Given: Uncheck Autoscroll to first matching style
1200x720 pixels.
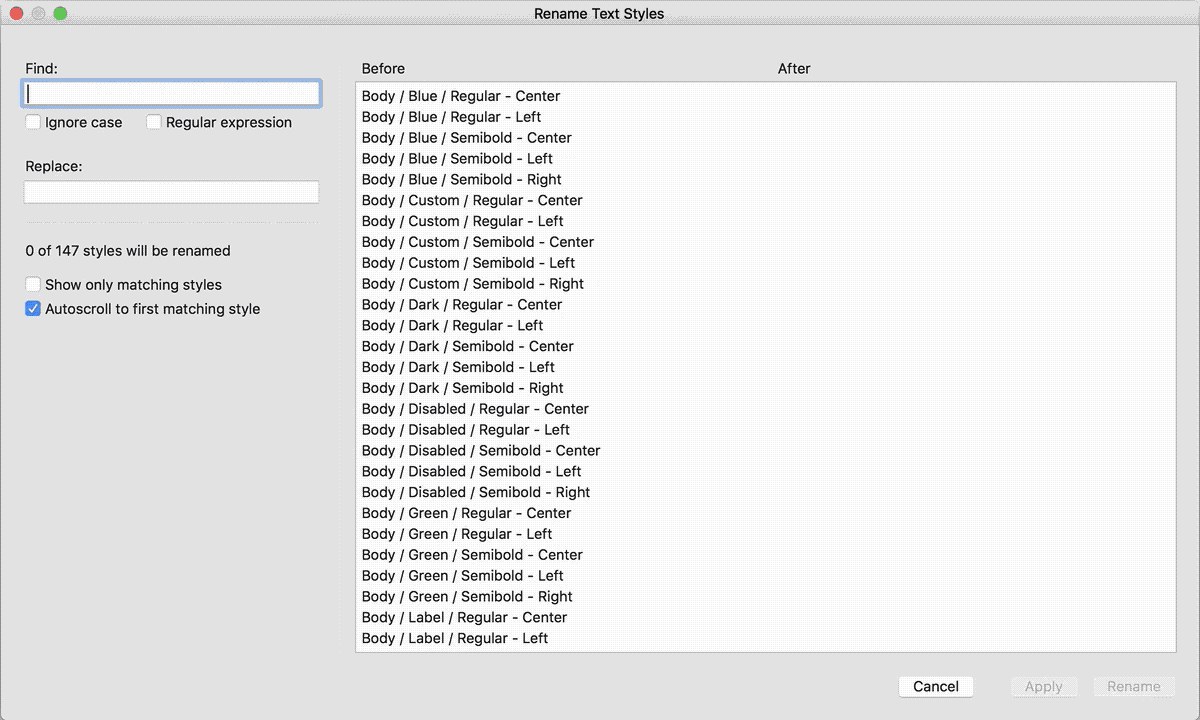Looking at the screenshot, I should click(33, 309).
